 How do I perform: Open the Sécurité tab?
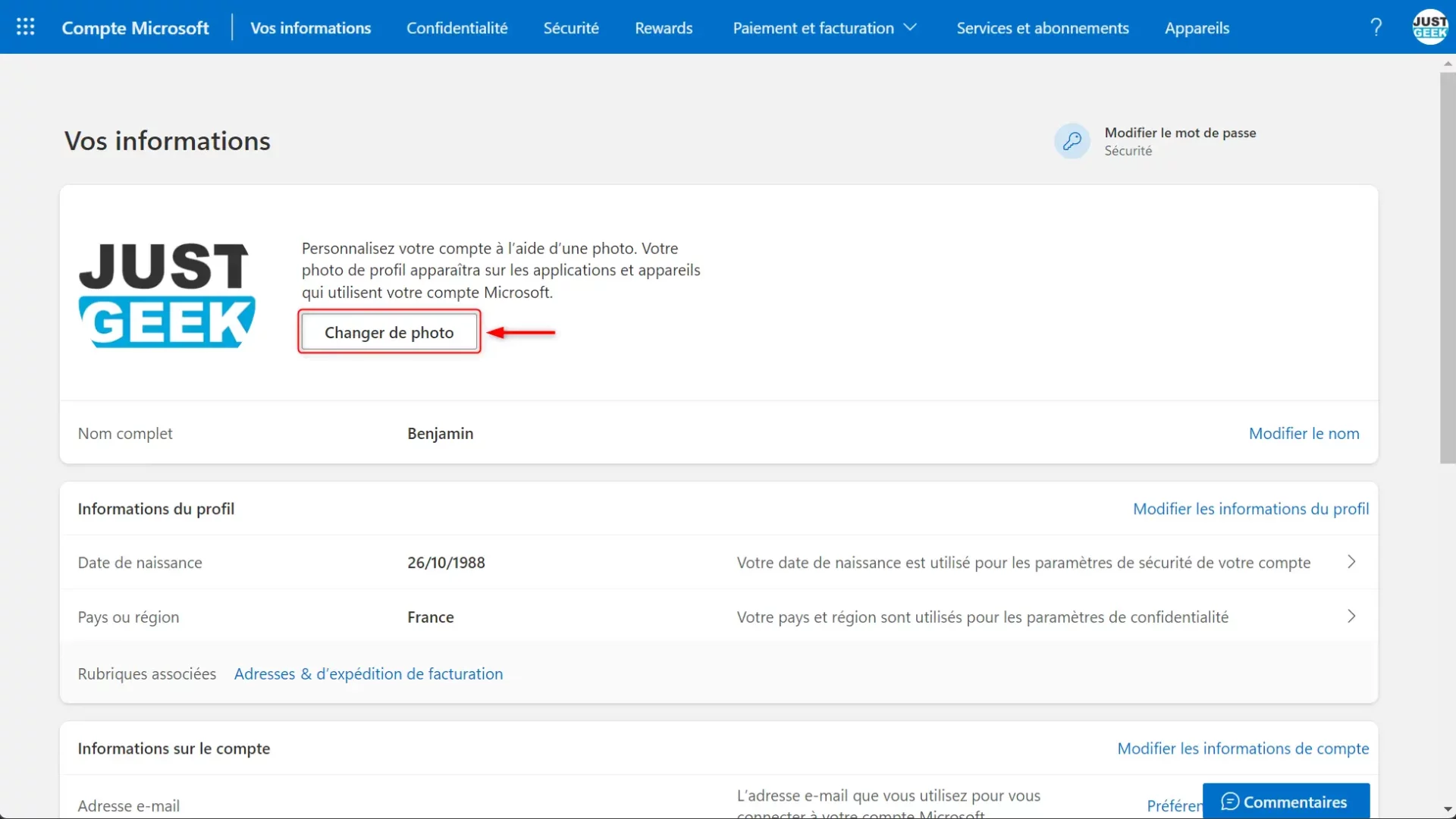[x=571, y=28]
